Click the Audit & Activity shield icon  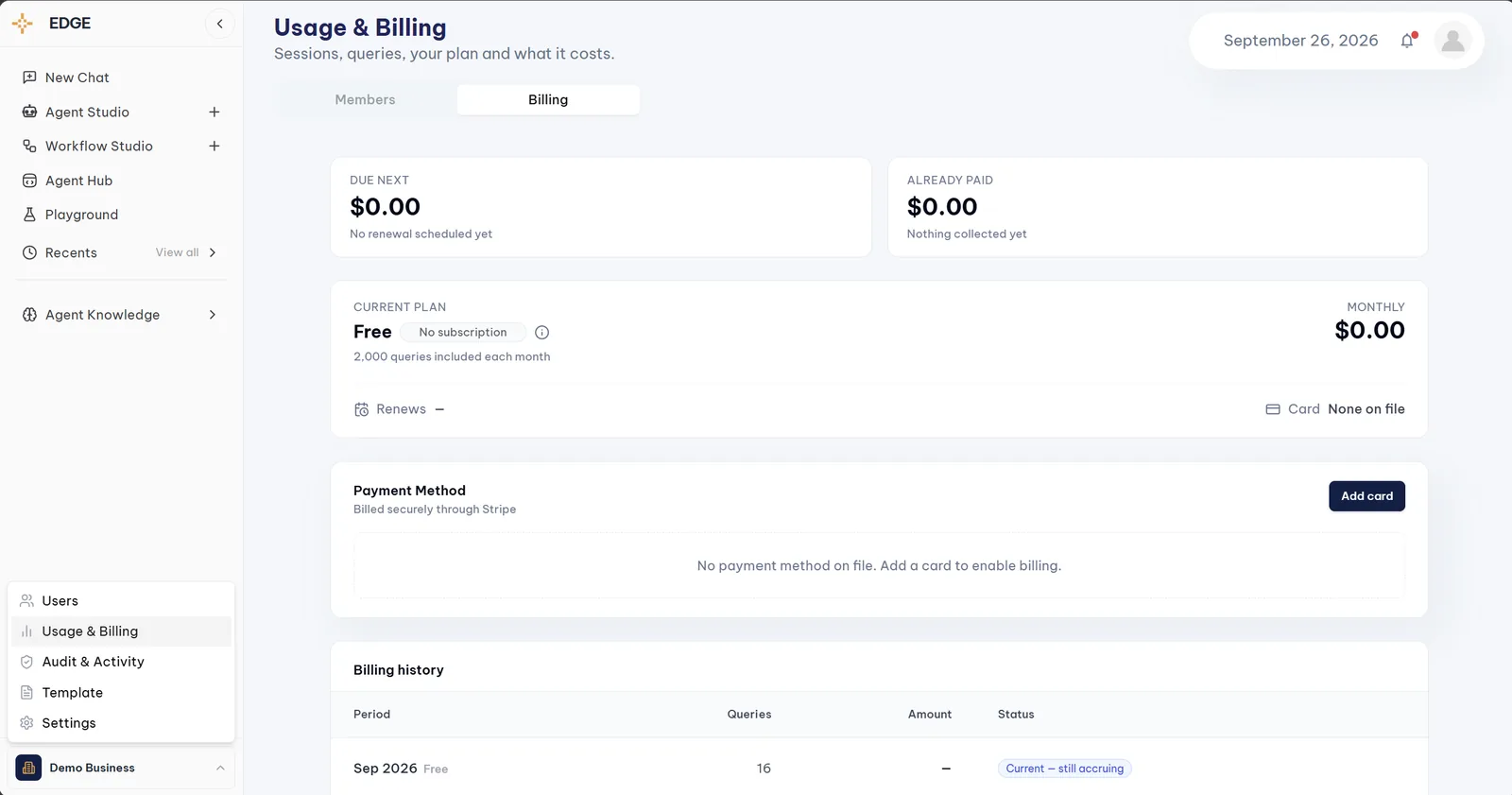click(26, 662)
